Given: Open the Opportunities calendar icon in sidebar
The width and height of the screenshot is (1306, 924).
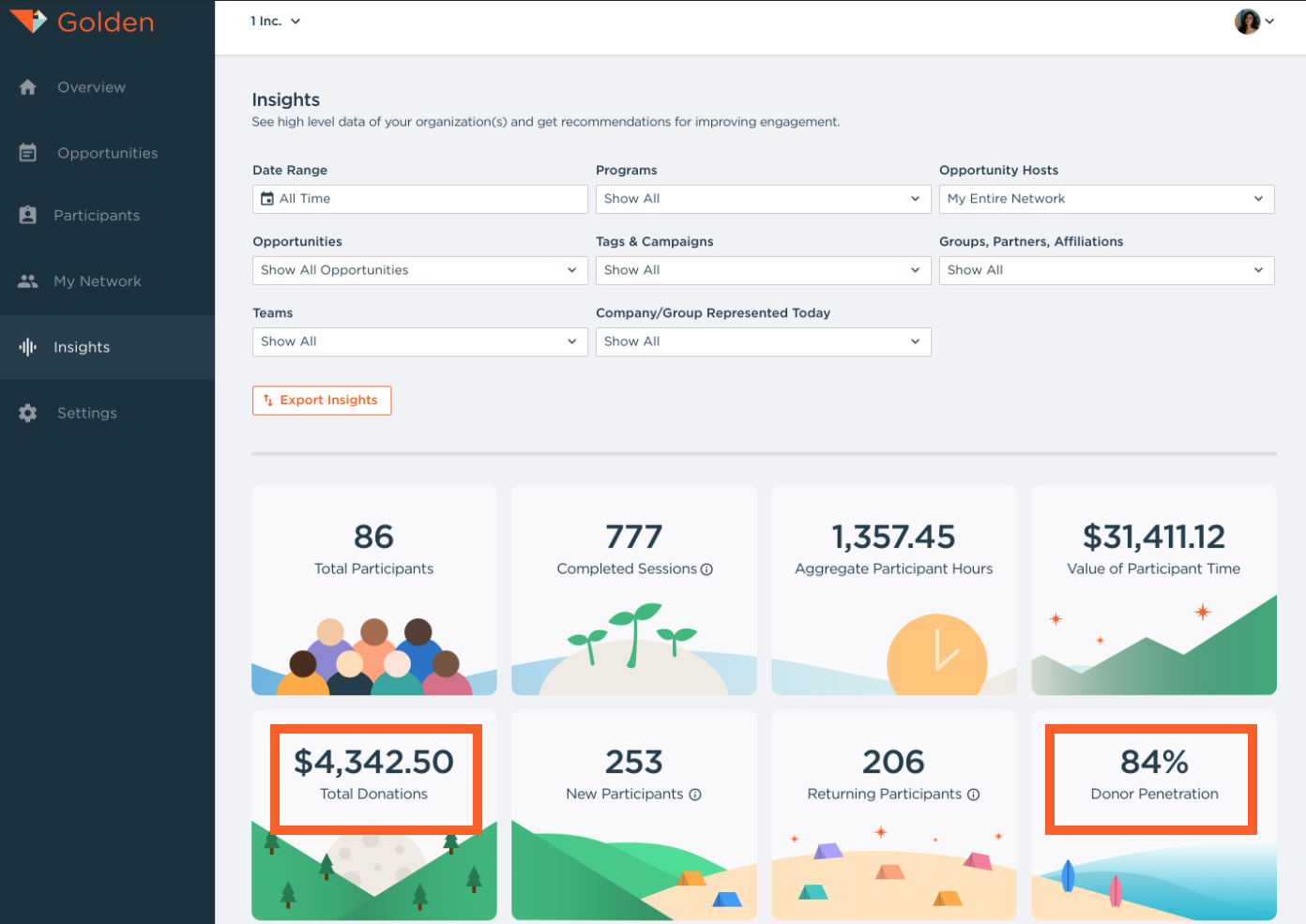Looking at the screenshot, I should [x=28, y=152].
